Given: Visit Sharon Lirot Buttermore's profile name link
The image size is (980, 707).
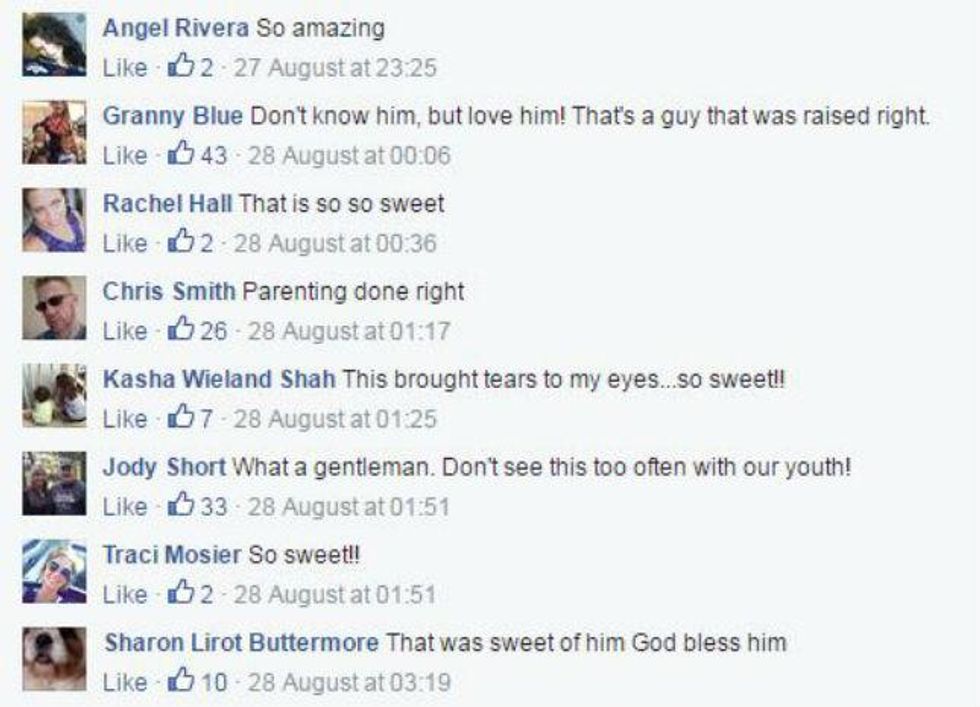Looking at the screenshot, I should coord(241,643).
